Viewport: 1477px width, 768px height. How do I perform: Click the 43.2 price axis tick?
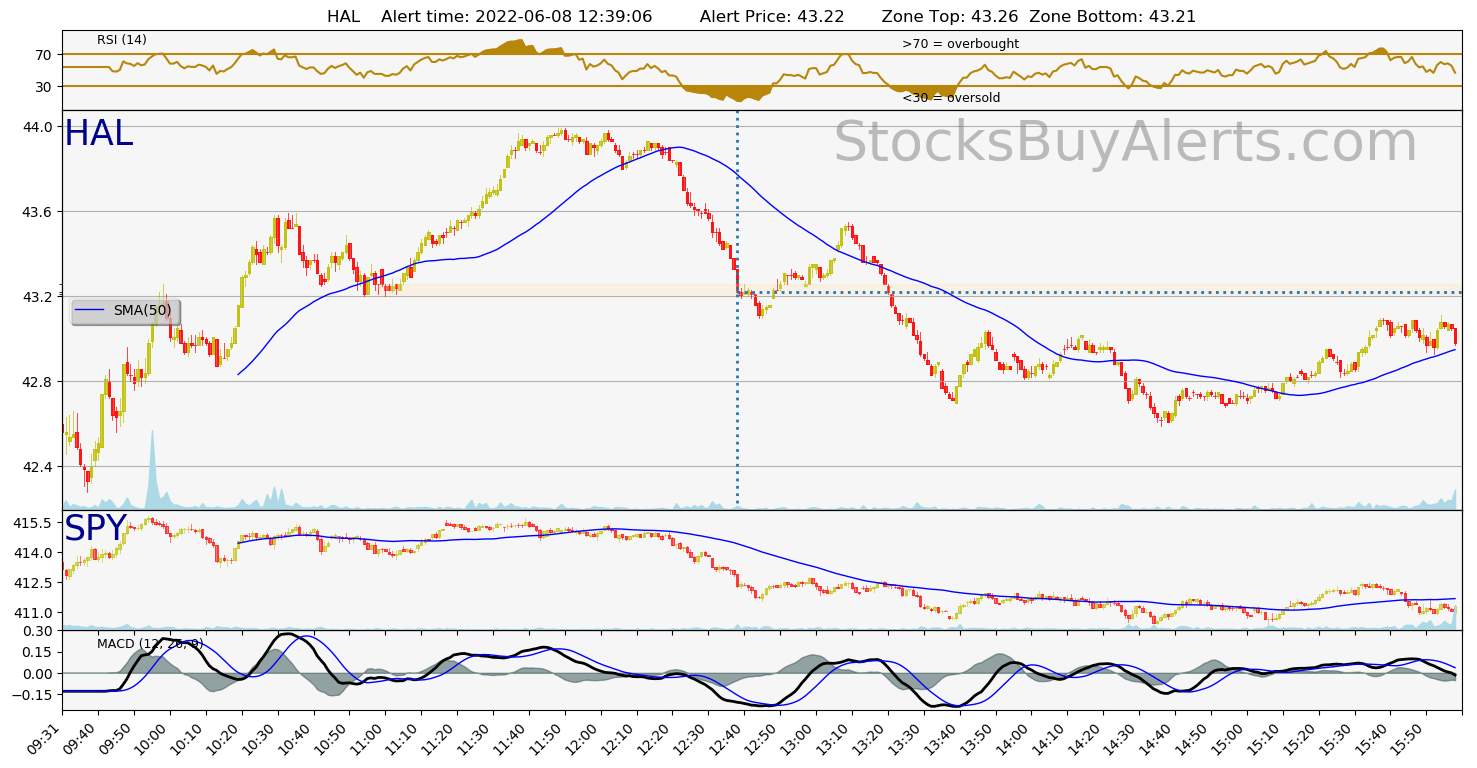[x=38, y=297]
